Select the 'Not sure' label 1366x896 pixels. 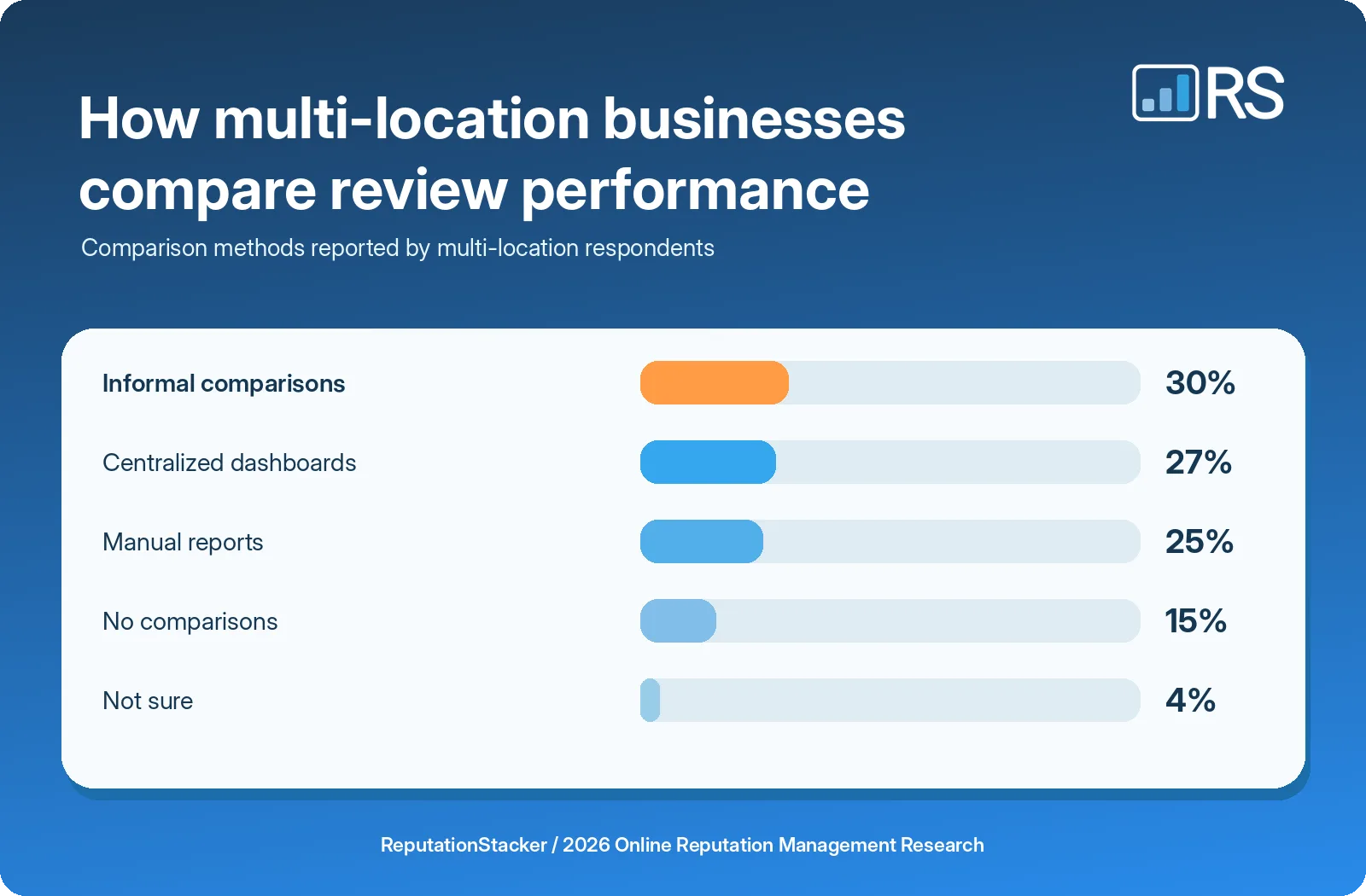click(148, 701)
